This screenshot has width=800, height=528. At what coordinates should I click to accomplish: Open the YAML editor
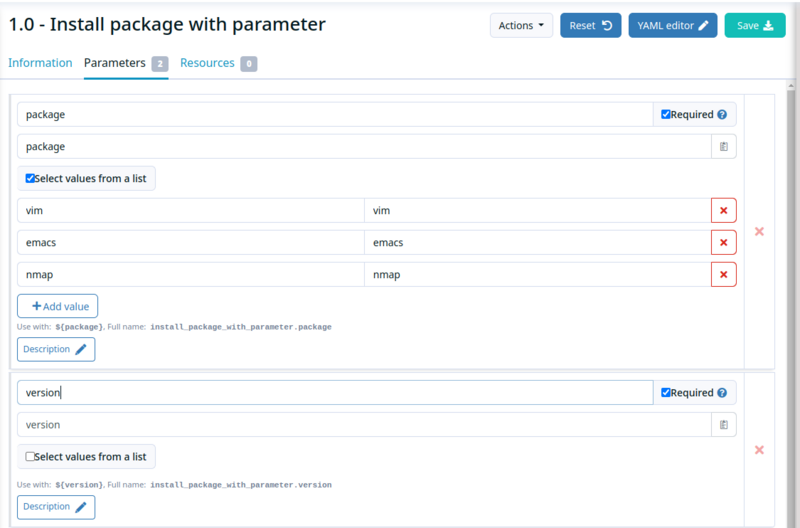click(x=672, y=26)
